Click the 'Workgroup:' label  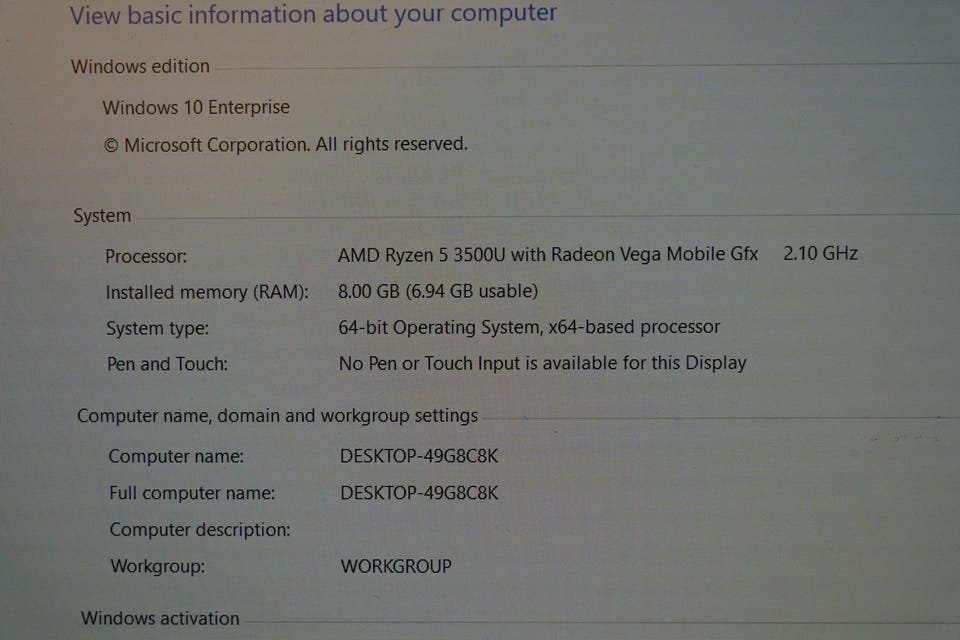[157, 566]
